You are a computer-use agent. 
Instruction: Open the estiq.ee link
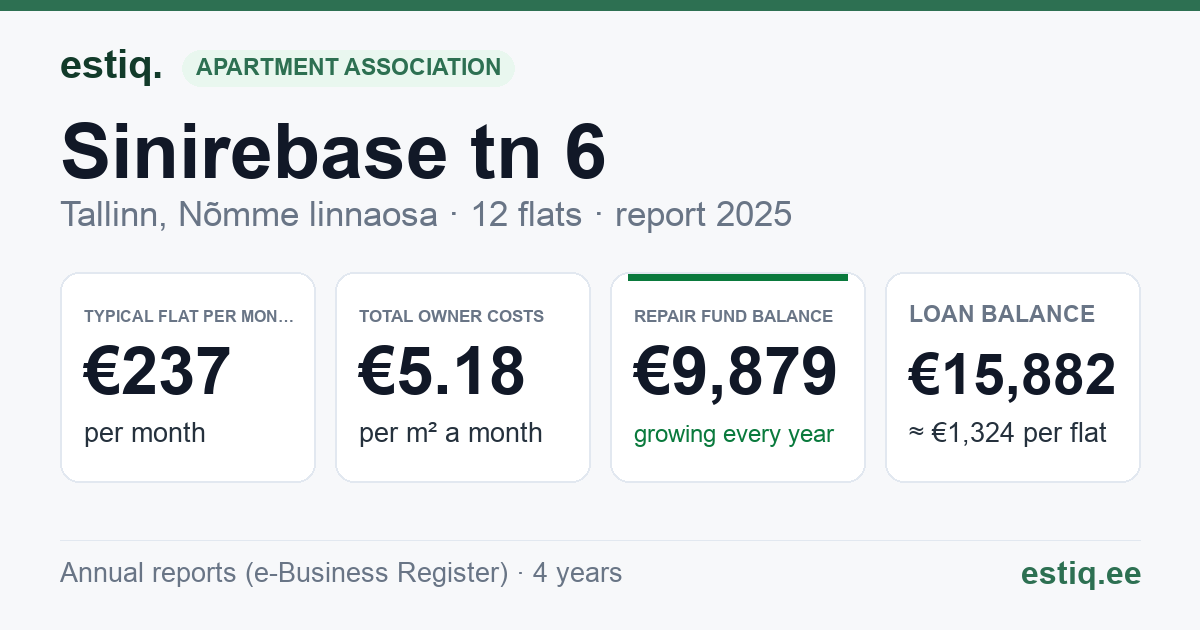pos(1080,573)
